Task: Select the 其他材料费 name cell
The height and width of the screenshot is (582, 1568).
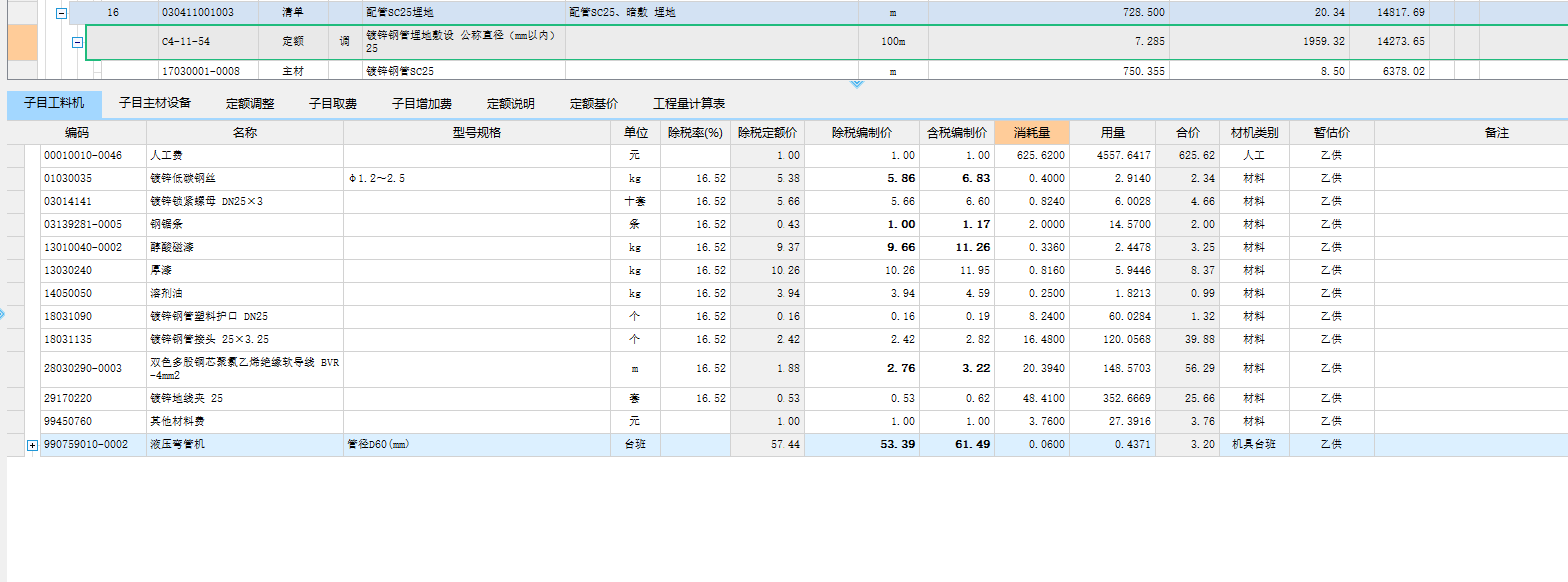Action: (245, 421)
